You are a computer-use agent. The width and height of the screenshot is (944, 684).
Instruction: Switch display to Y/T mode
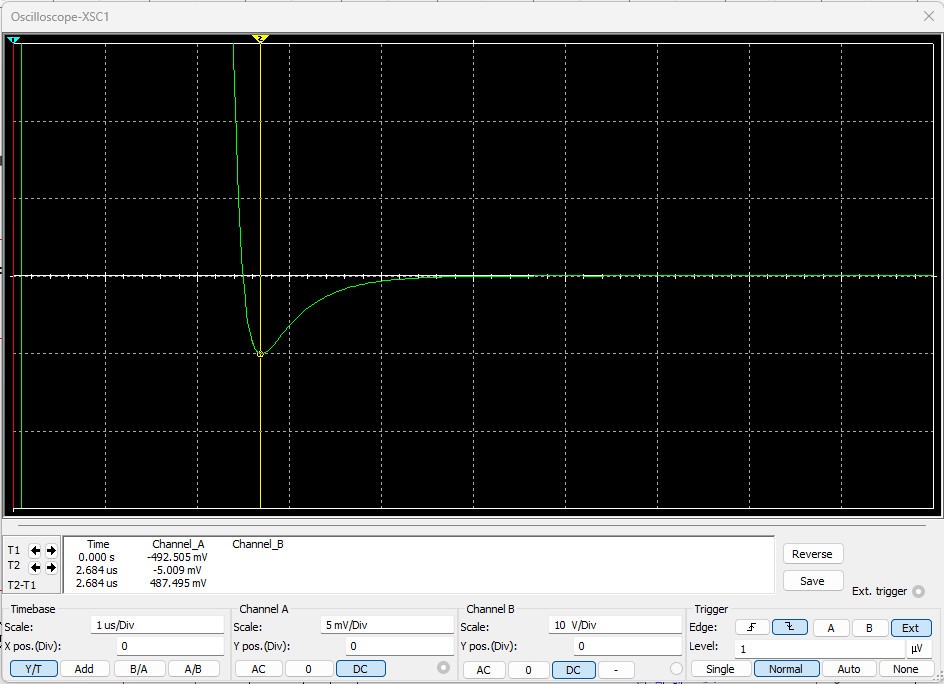pos(34,669)
